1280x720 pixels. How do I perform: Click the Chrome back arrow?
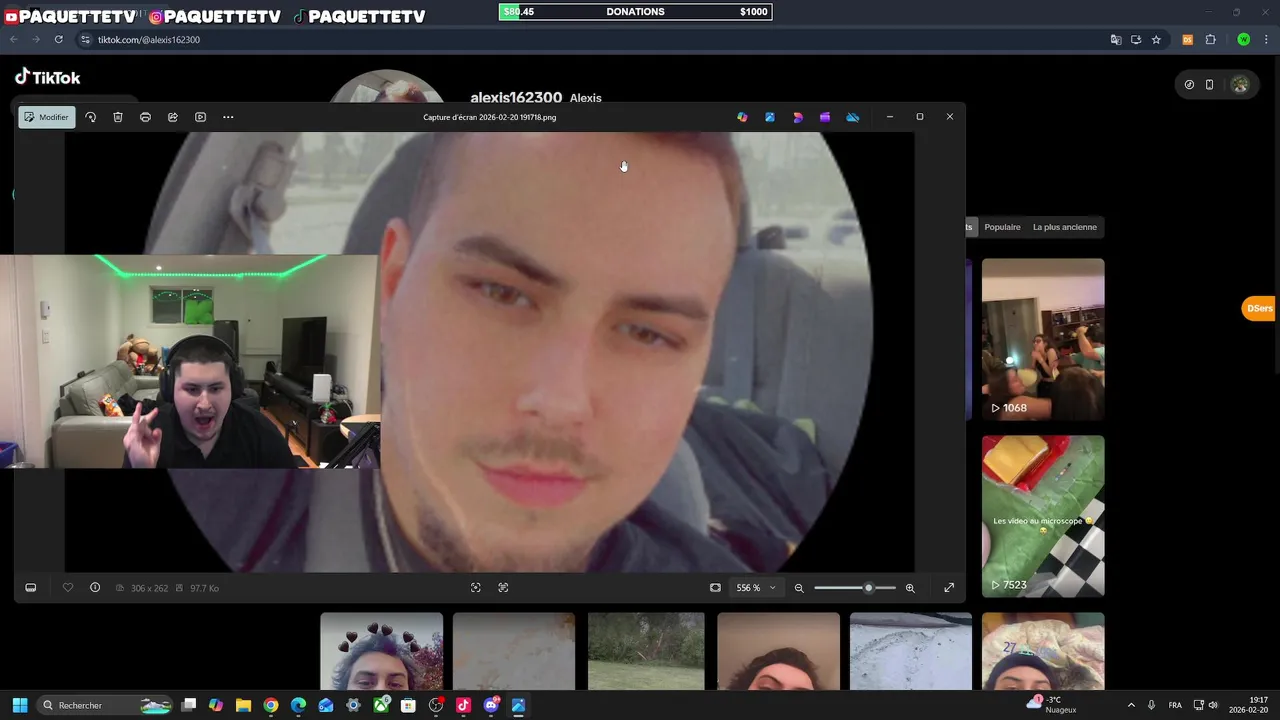click(x=14, y=39)
